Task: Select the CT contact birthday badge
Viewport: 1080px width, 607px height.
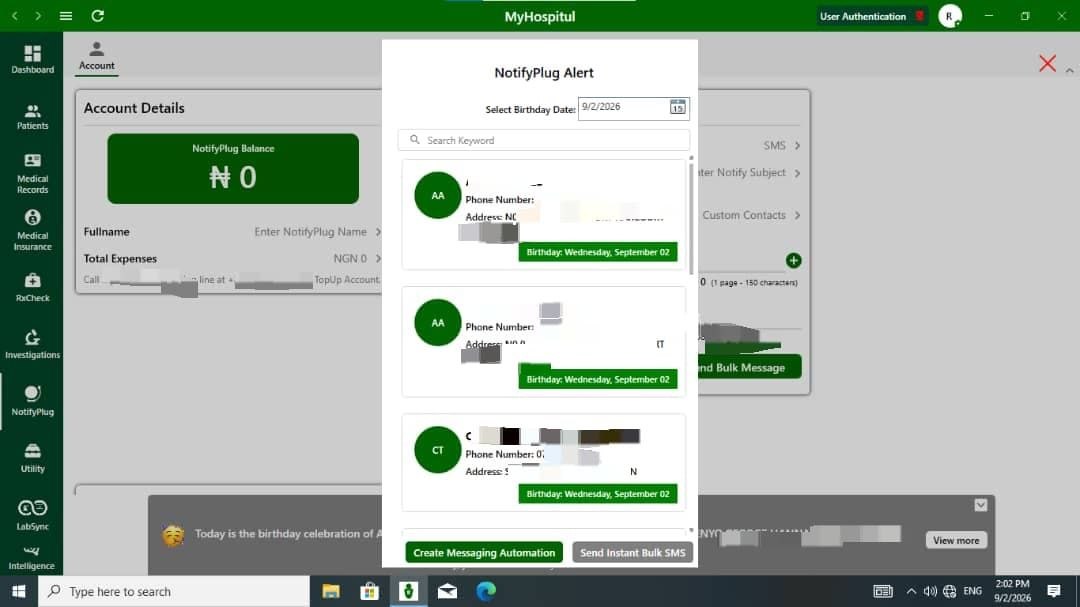Action: tap(598, 494)
